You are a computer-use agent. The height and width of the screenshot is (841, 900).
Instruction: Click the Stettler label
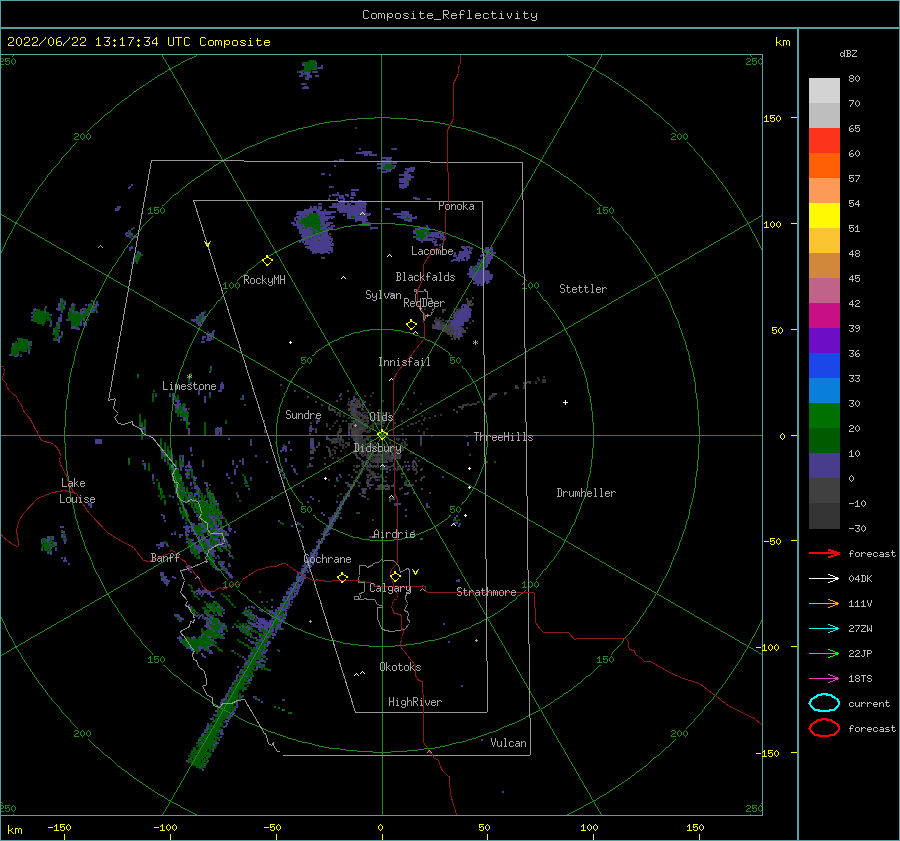coord(583,289)
